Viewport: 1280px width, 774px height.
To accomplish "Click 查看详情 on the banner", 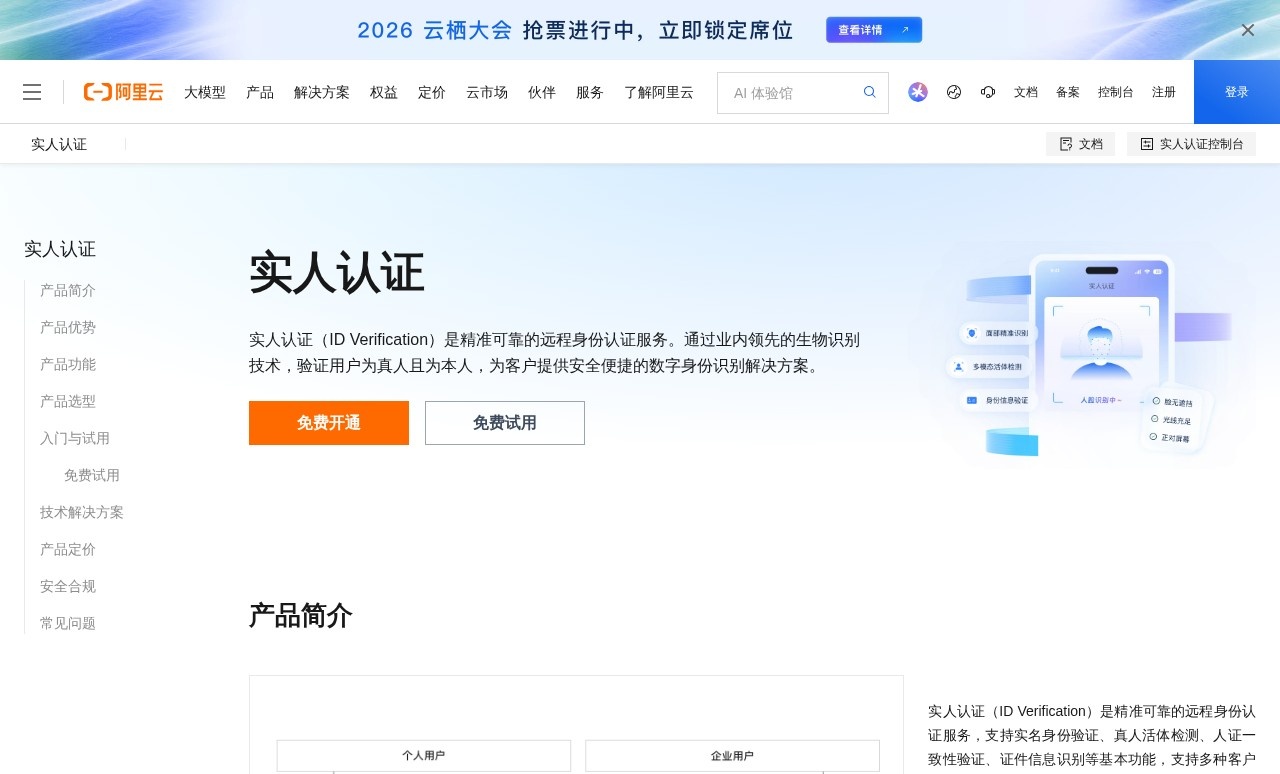I will click(x=874, y=30).
